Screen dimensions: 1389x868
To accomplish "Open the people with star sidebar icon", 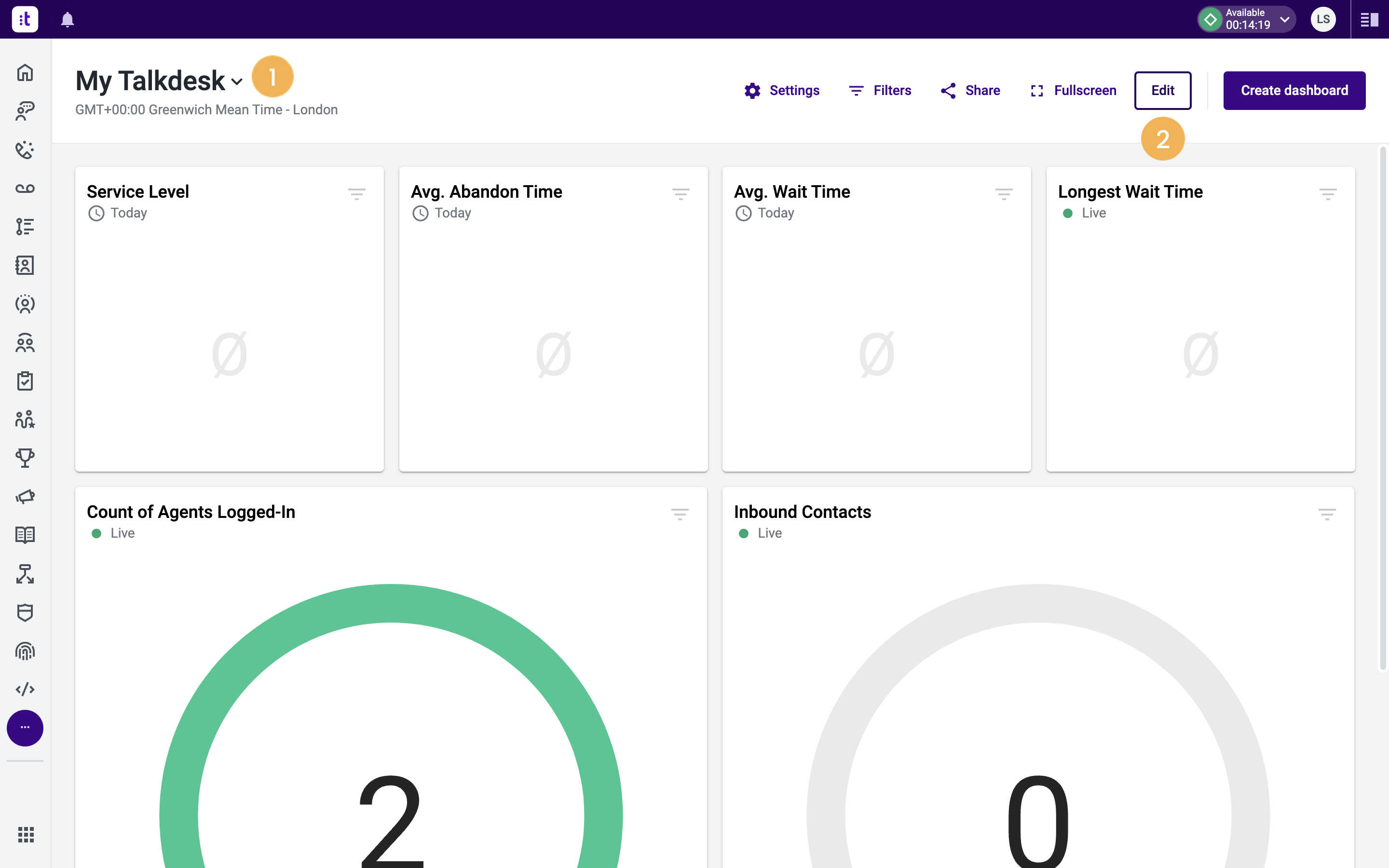I will (25, 420).
